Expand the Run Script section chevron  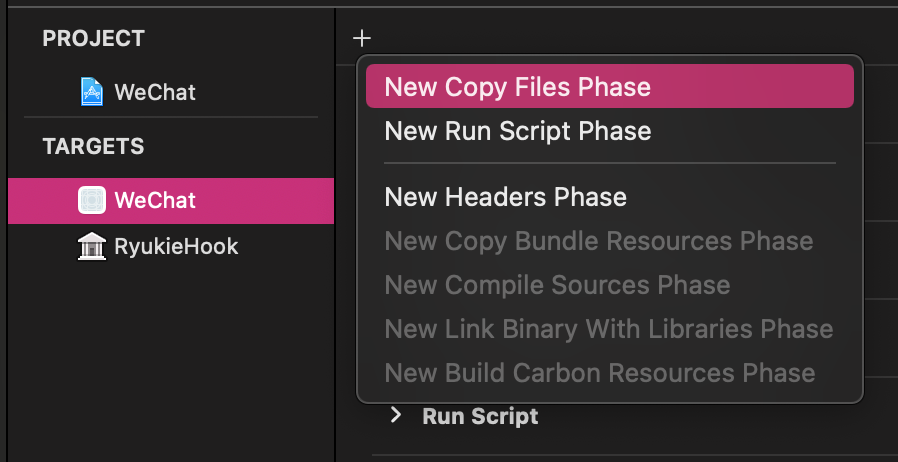tap(395, 415)
